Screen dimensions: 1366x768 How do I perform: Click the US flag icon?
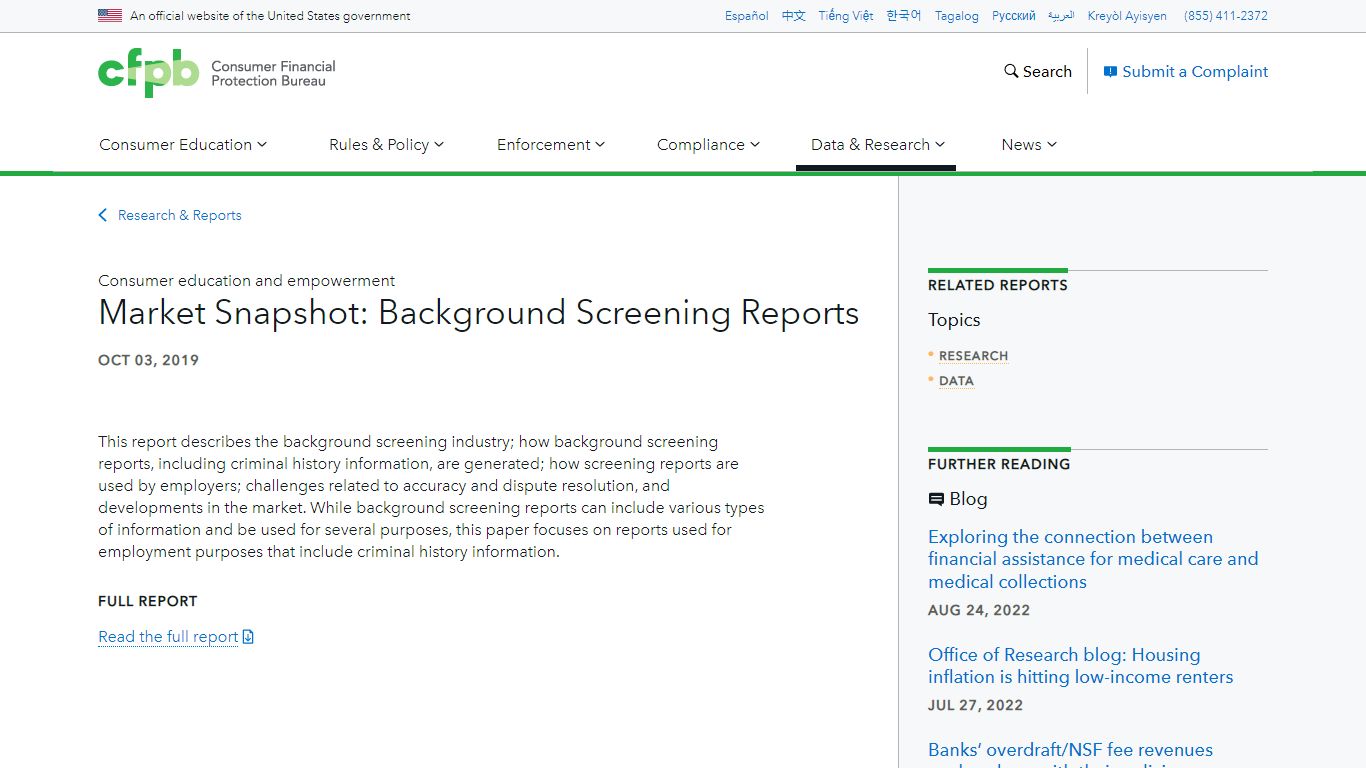[x=110, y=15]
